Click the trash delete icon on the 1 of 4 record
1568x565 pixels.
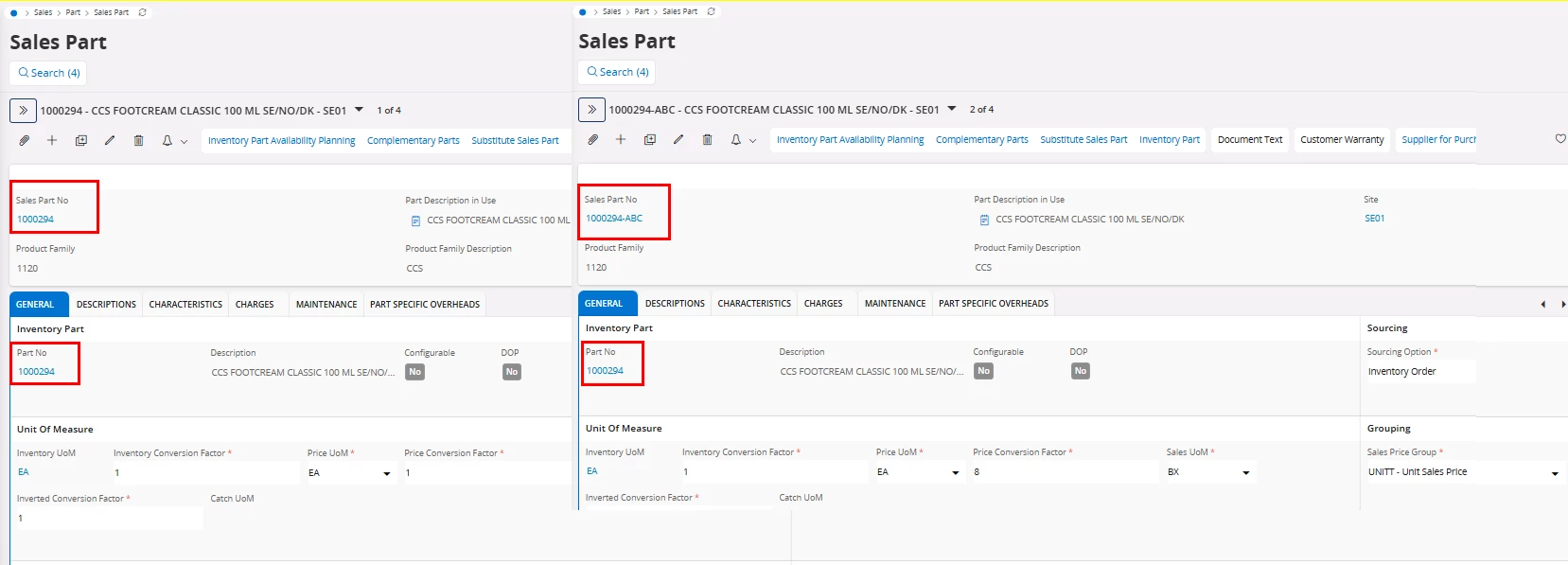coord(138,140)
